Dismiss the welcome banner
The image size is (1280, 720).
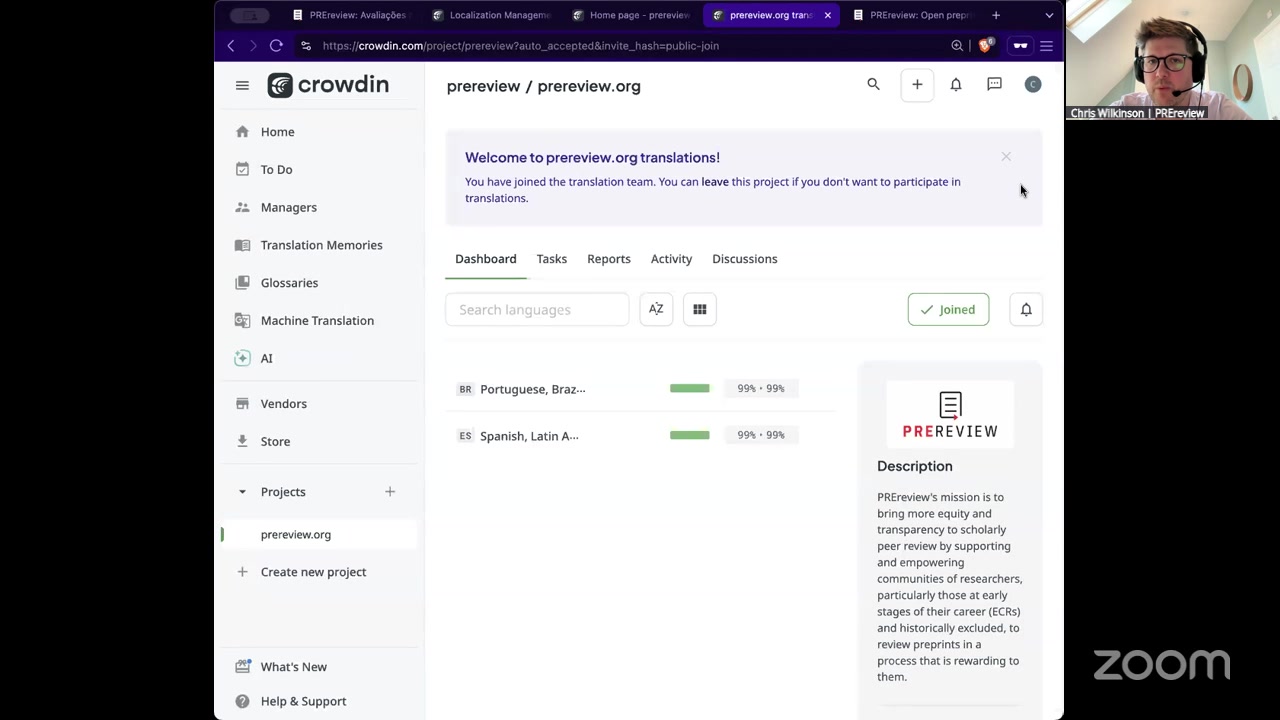point(1006,157)
